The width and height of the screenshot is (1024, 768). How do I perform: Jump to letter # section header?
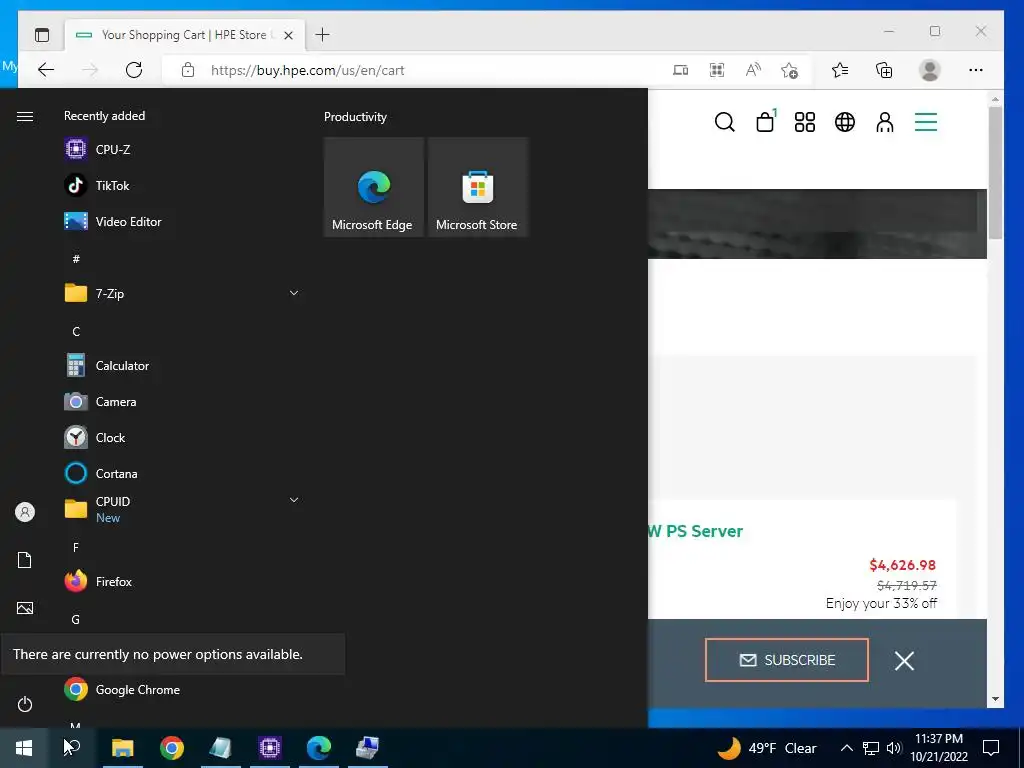click(76, 259)
